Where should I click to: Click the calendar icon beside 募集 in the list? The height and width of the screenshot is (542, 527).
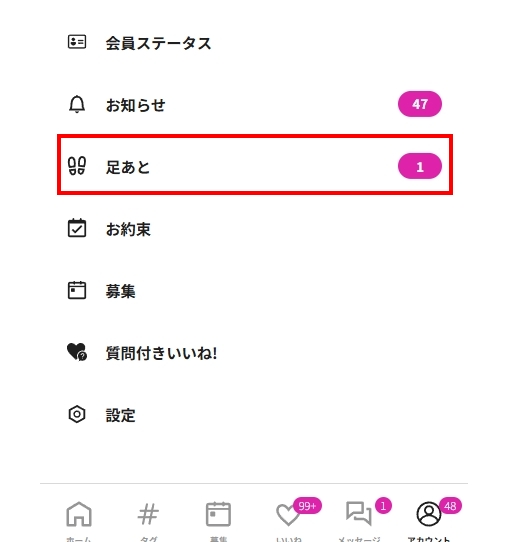tap(77, 290)
